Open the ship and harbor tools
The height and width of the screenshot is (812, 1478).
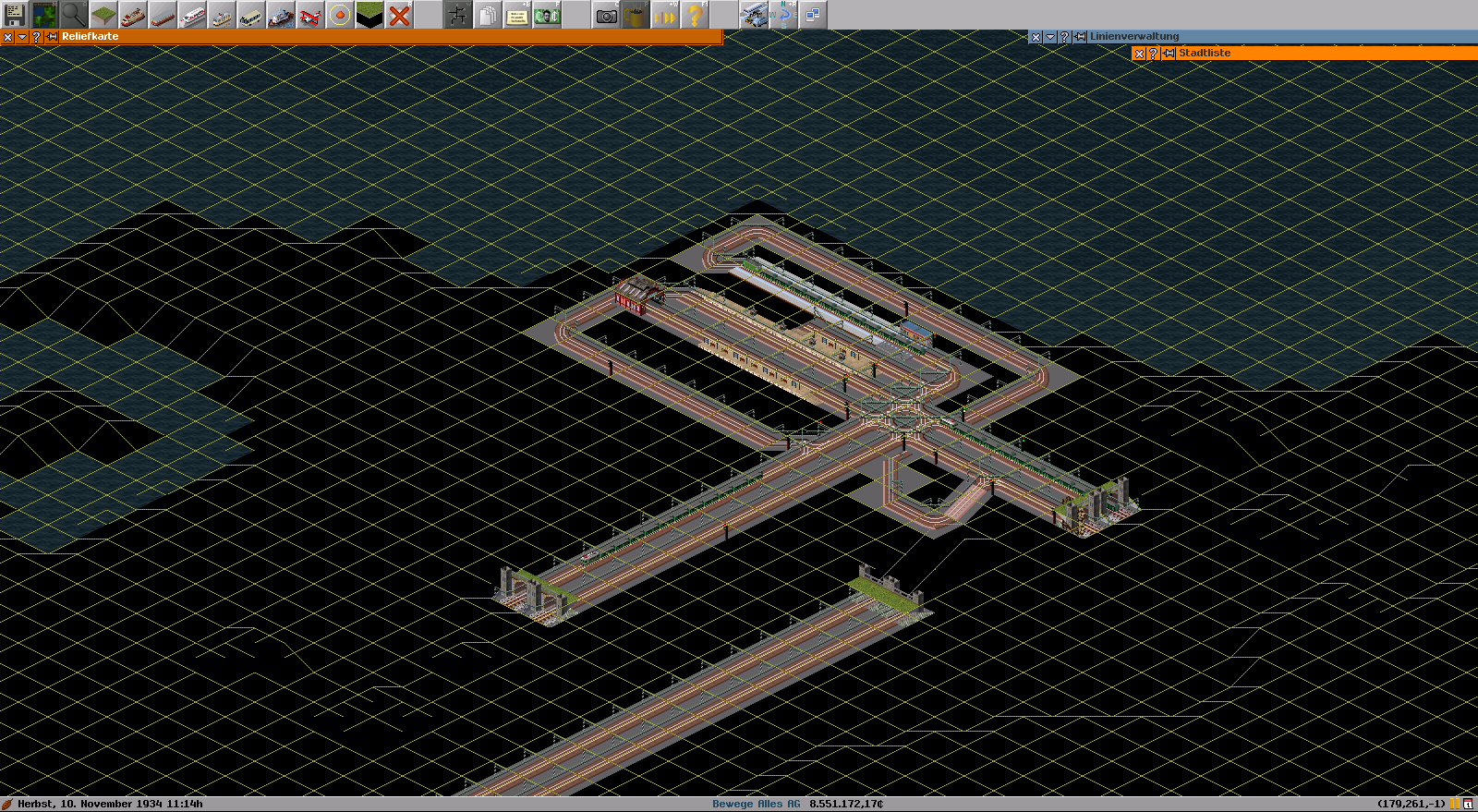(x=281, y=15)
